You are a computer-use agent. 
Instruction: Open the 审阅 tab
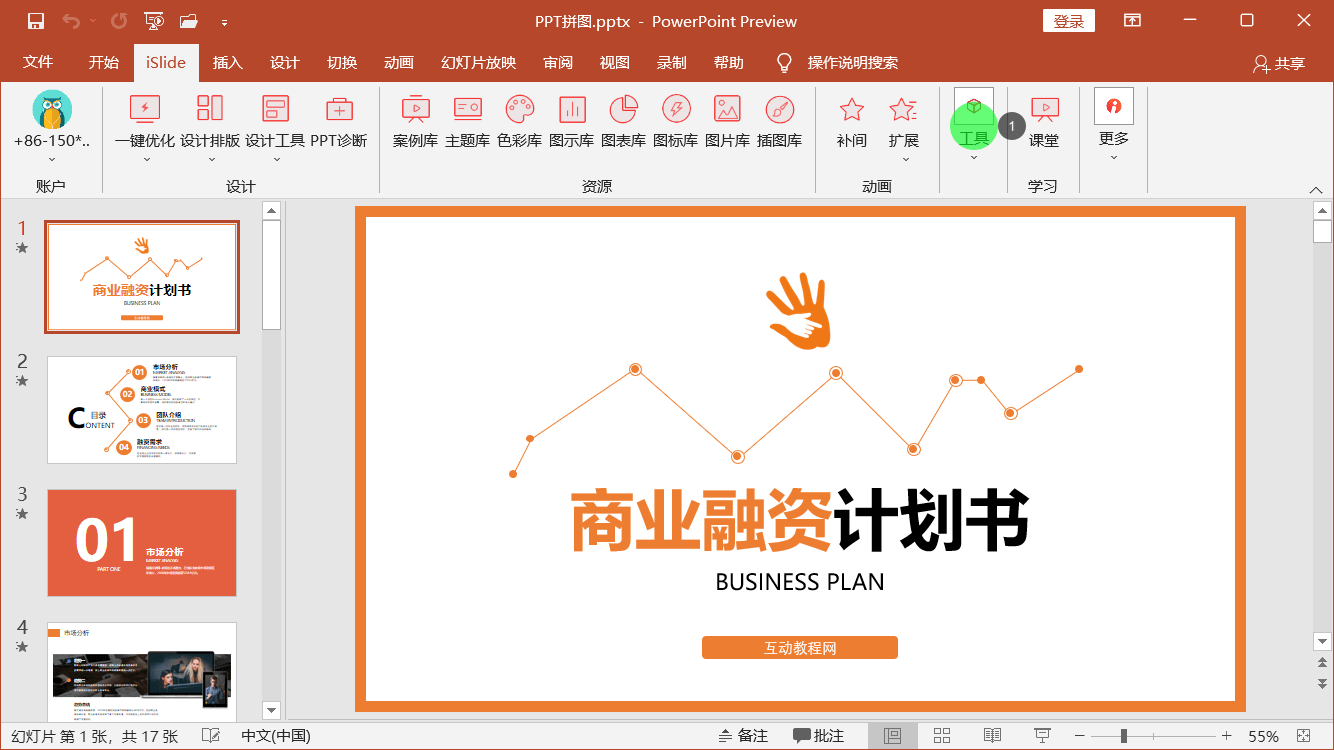tap(558, 62)
